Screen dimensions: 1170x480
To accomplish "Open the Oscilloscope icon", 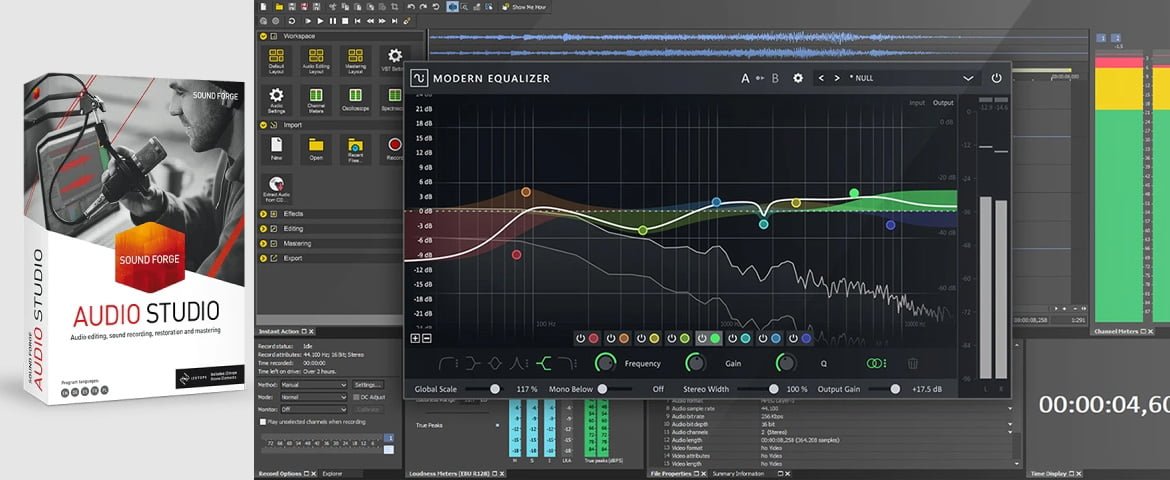I will point(356,100).
